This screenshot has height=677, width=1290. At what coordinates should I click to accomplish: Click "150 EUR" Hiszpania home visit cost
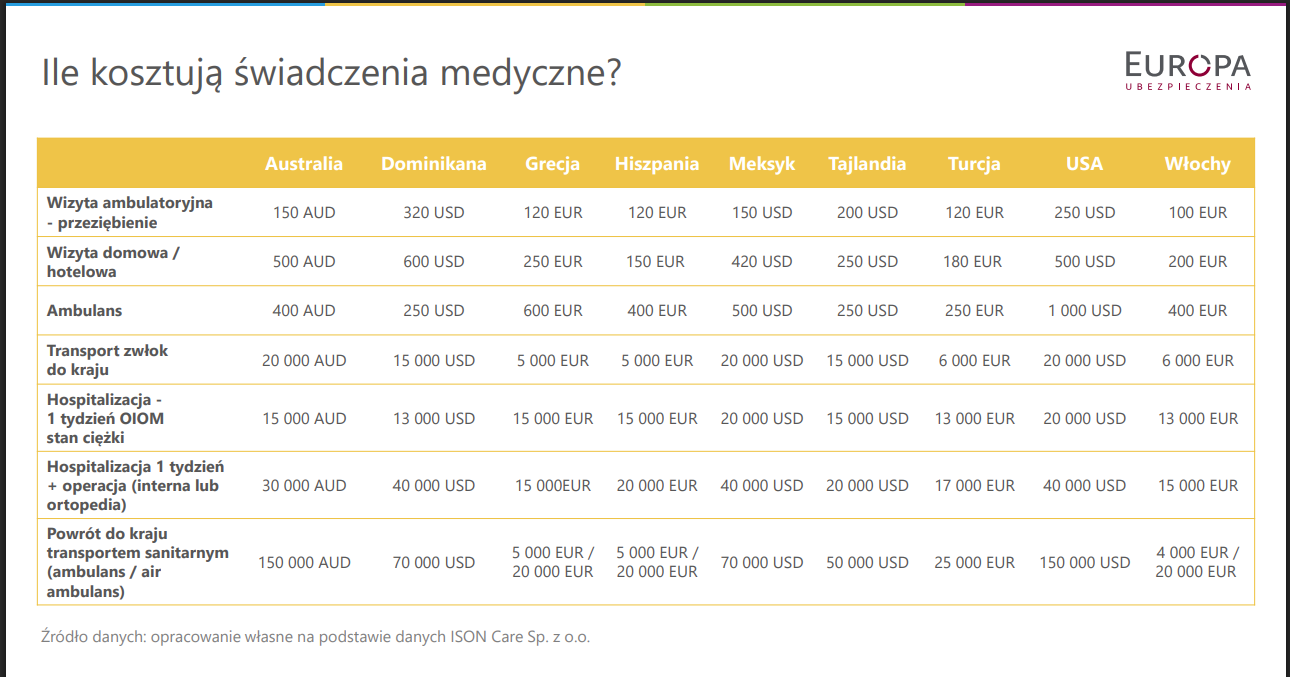pyautogui.click(x=657, y=261)
